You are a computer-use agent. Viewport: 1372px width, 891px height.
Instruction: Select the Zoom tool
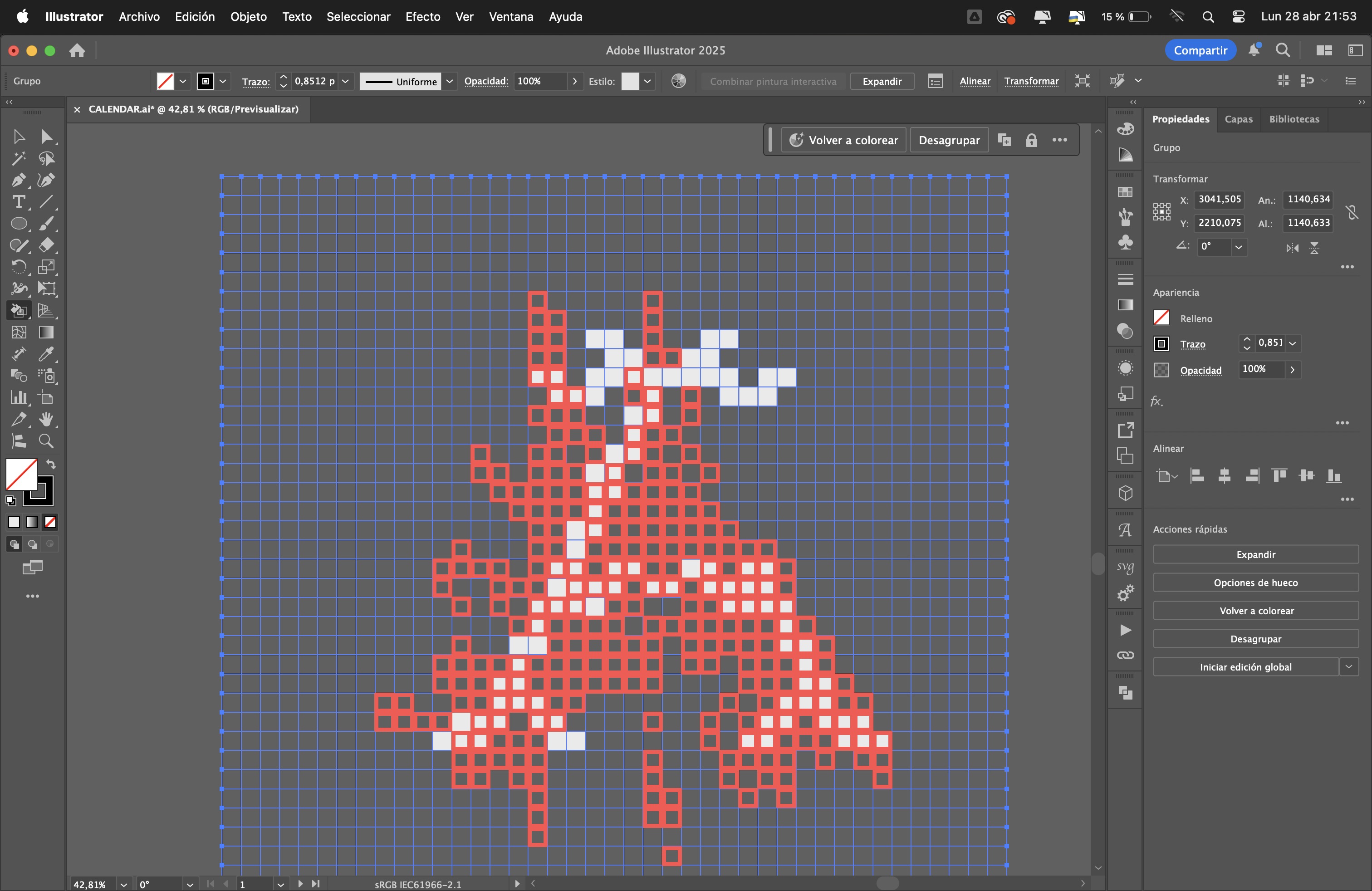click(46, 441)
